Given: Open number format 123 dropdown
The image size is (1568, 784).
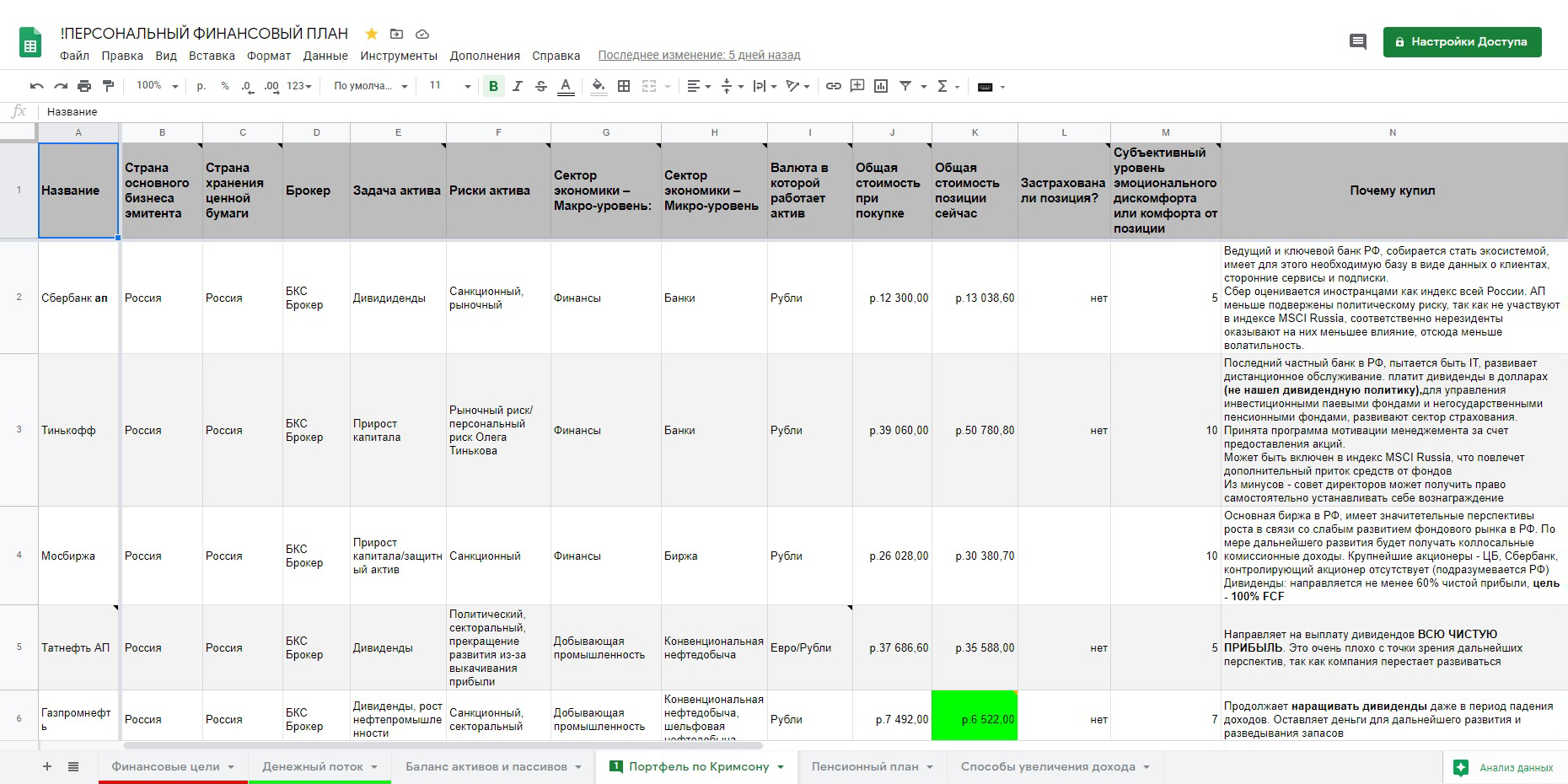Looking at the screenshot, I should 299,86.
